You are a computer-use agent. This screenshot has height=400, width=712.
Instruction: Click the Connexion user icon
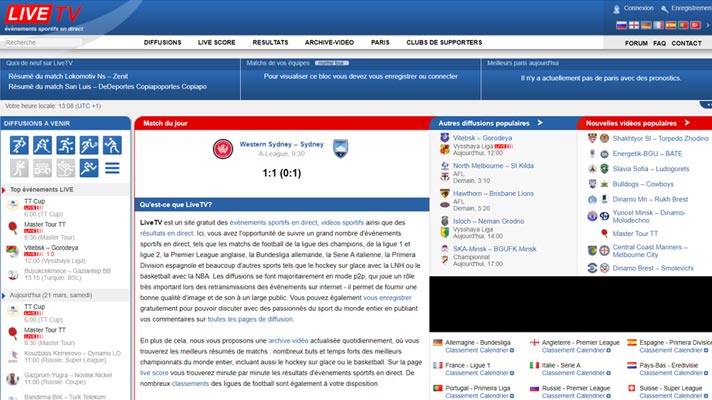click(617, 9)
